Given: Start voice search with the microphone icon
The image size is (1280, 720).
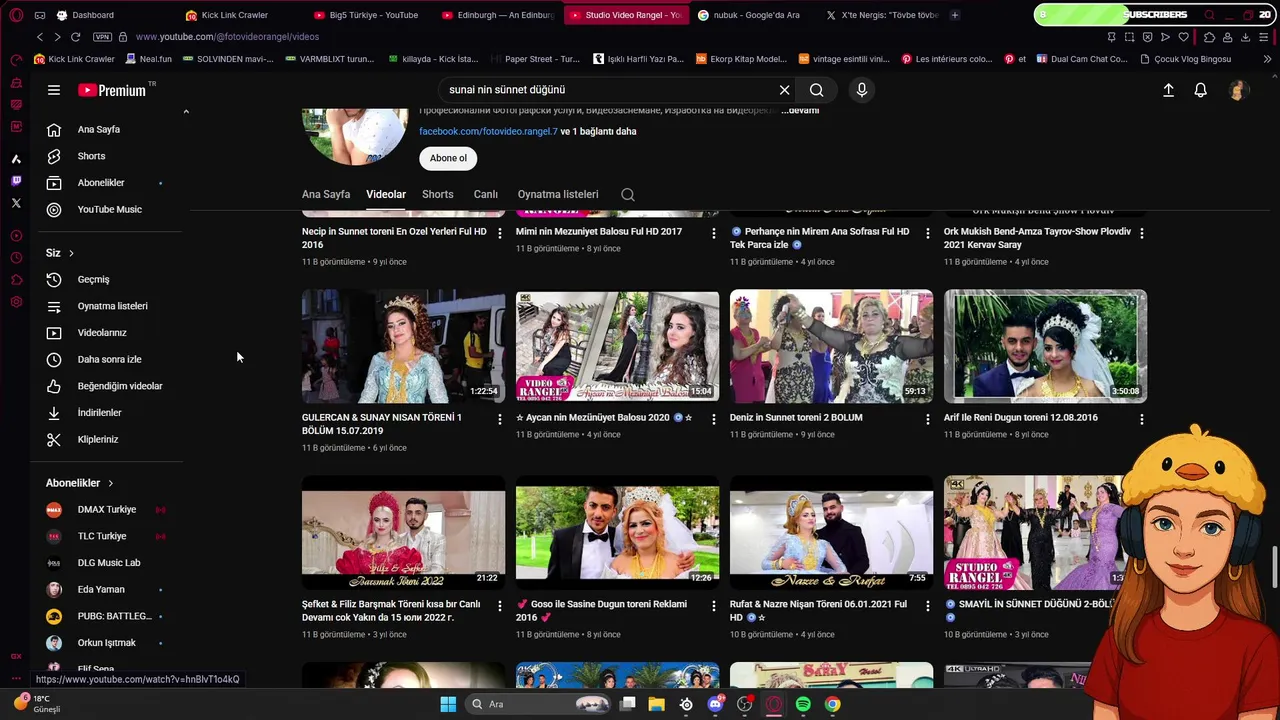Looking at the screenshot, I should pos(862,90).
